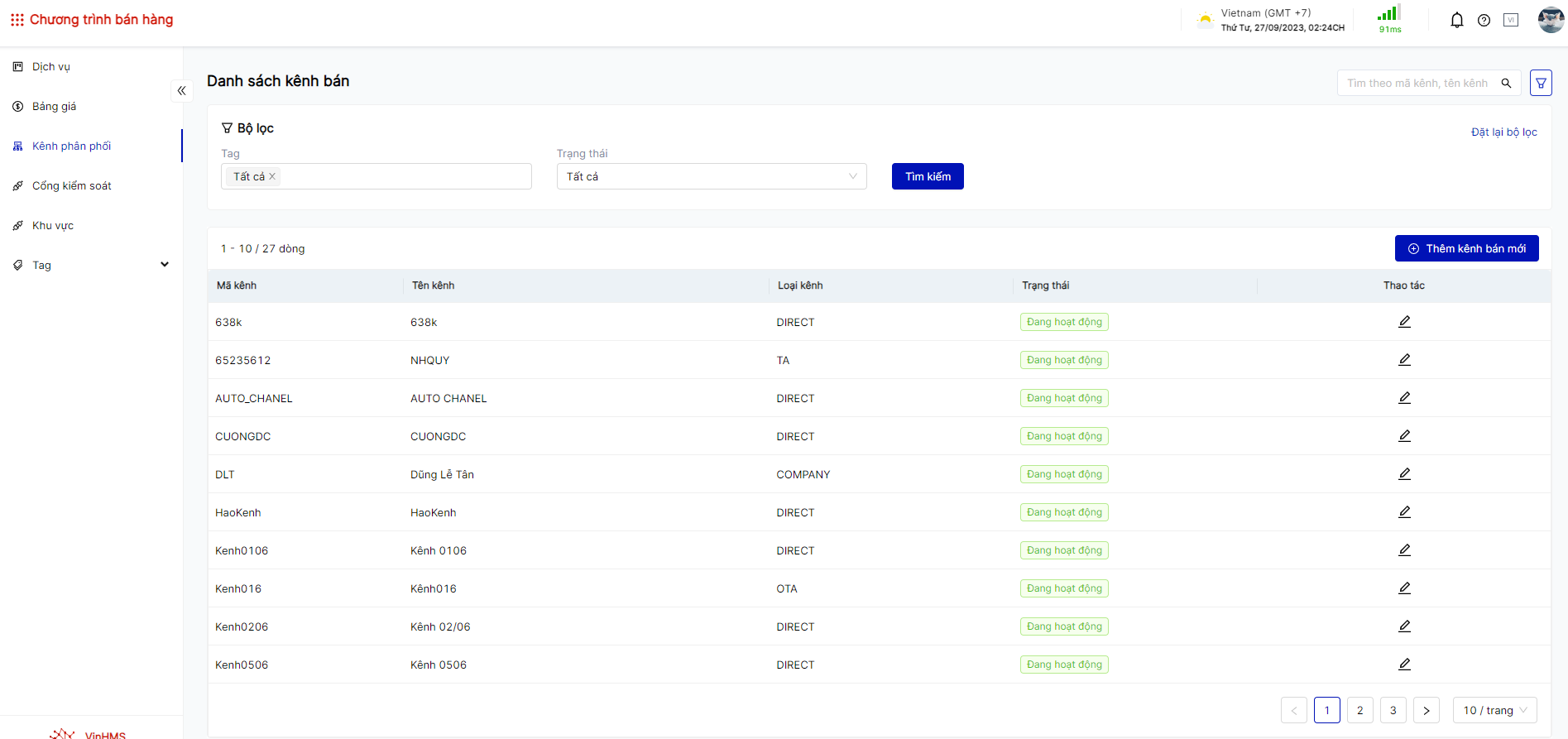
Task: Click the search magnifier icon
Action: pos(1506,83)
